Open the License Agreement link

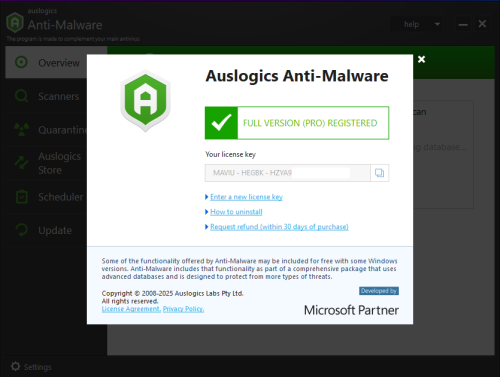pos(131,309)
